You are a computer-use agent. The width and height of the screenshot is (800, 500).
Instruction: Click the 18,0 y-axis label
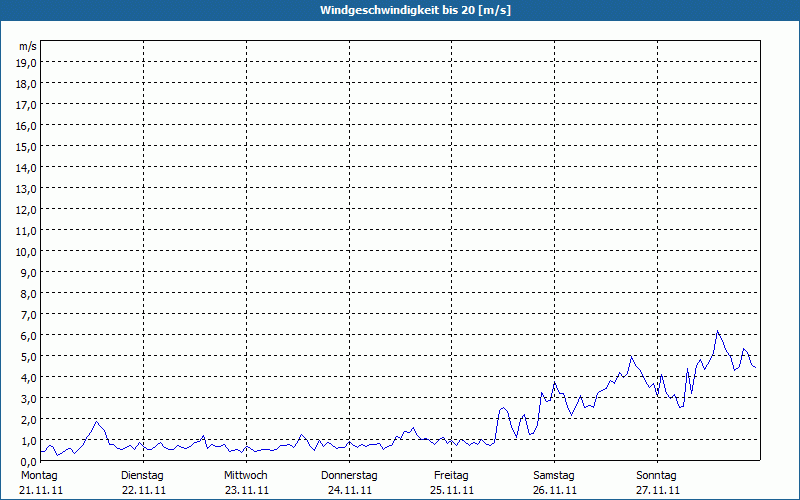pos(27,84)
